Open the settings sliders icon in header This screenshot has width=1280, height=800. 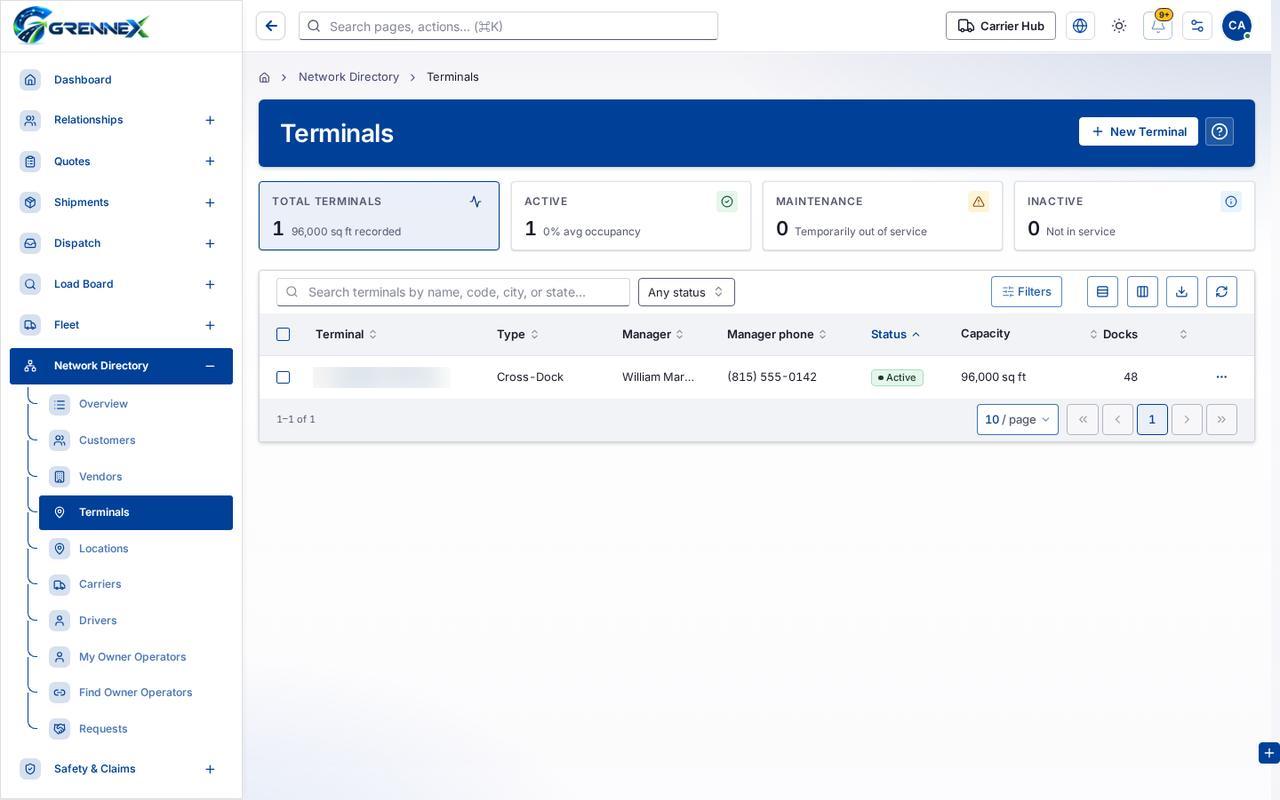[1197, 26]
